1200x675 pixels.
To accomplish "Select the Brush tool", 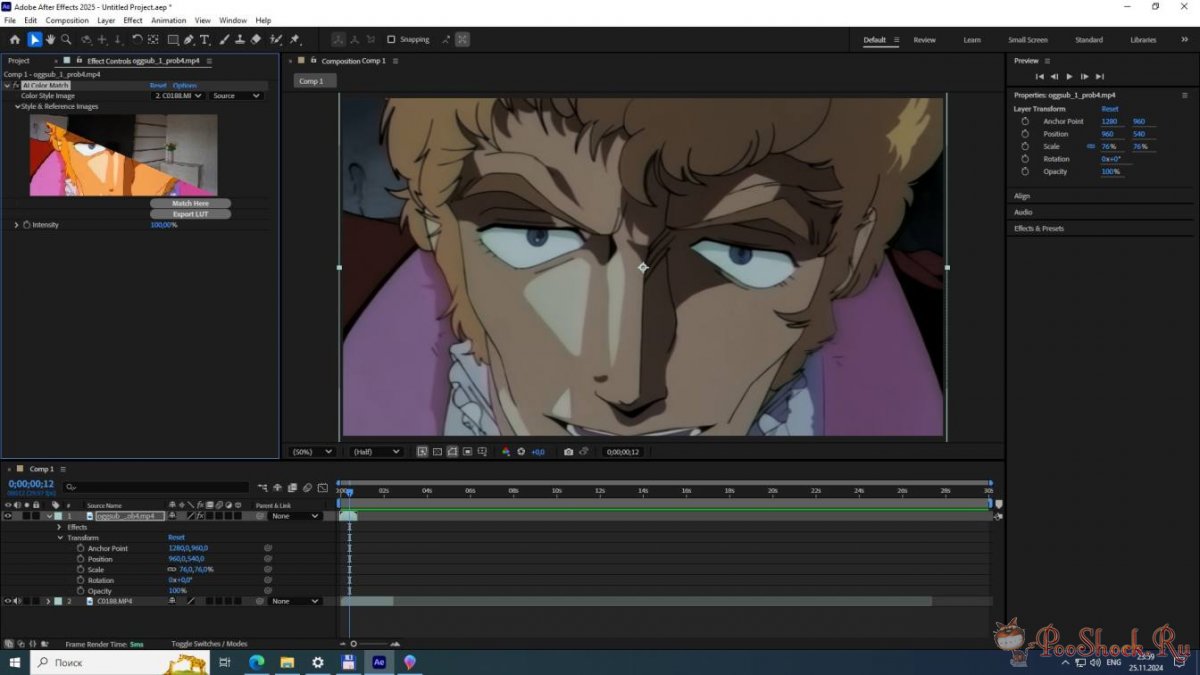I will [x=223, y=40].
